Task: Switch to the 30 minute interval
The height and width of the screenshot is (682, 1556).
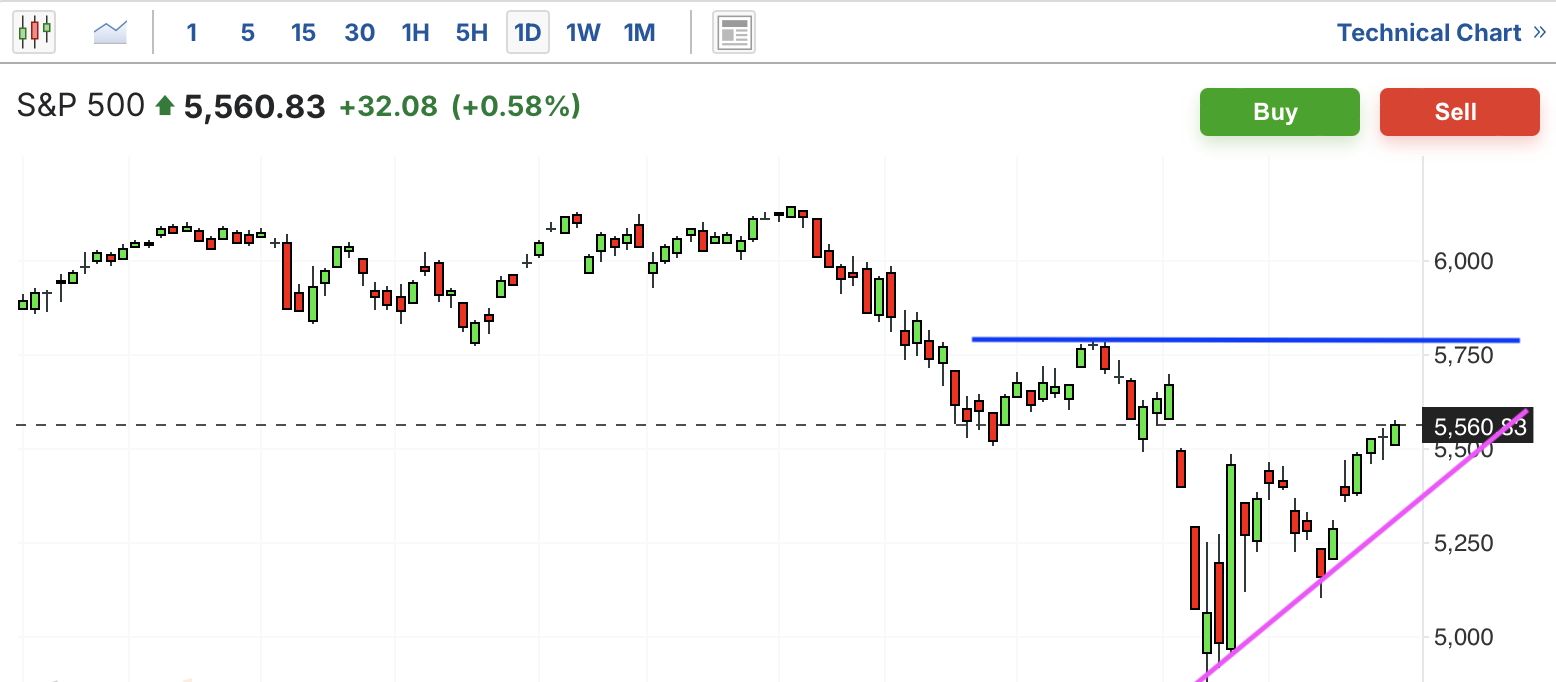Action: click(x=359, y=33)
